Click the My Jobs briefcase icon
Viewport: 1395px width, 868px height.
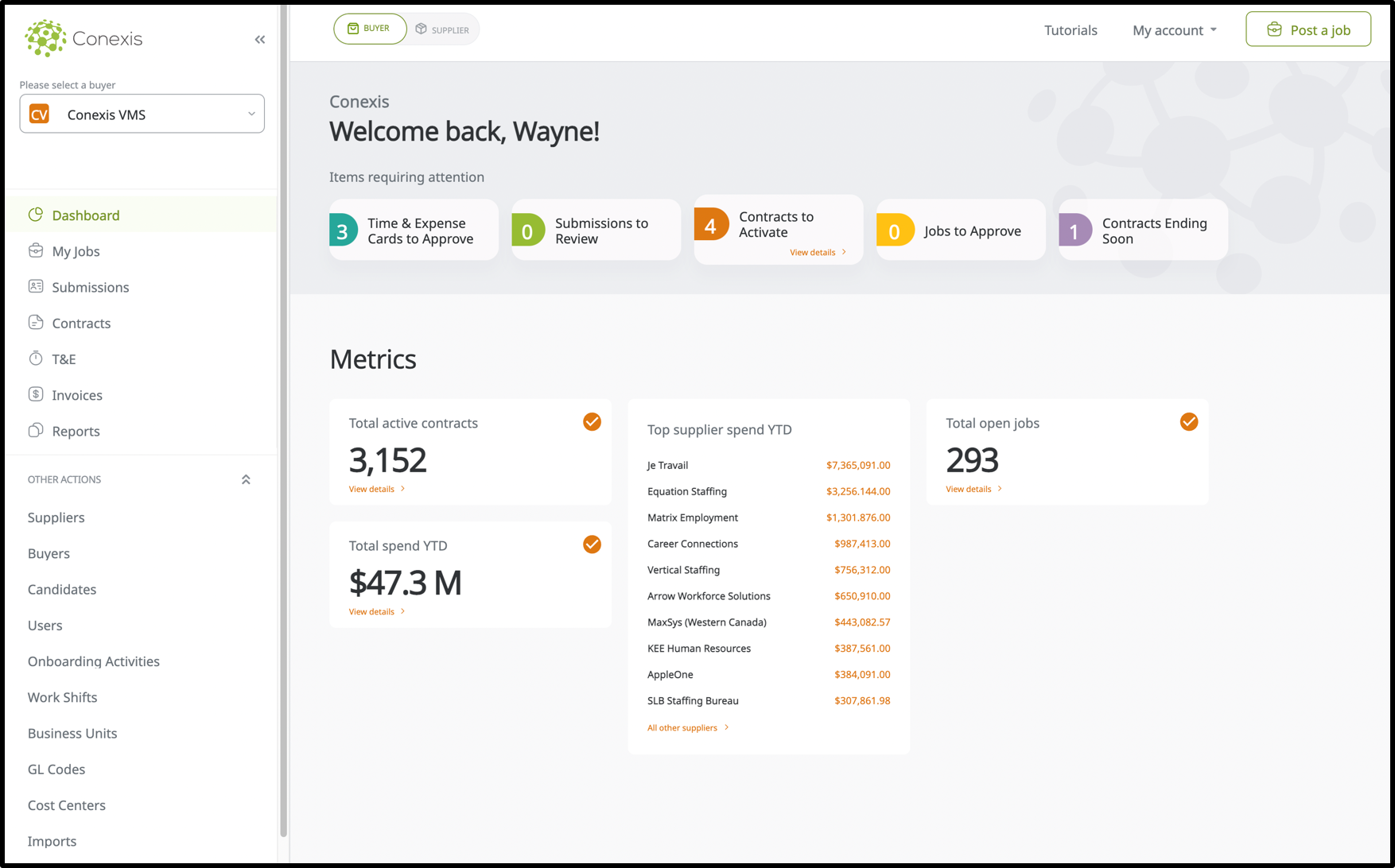point(36,250)
